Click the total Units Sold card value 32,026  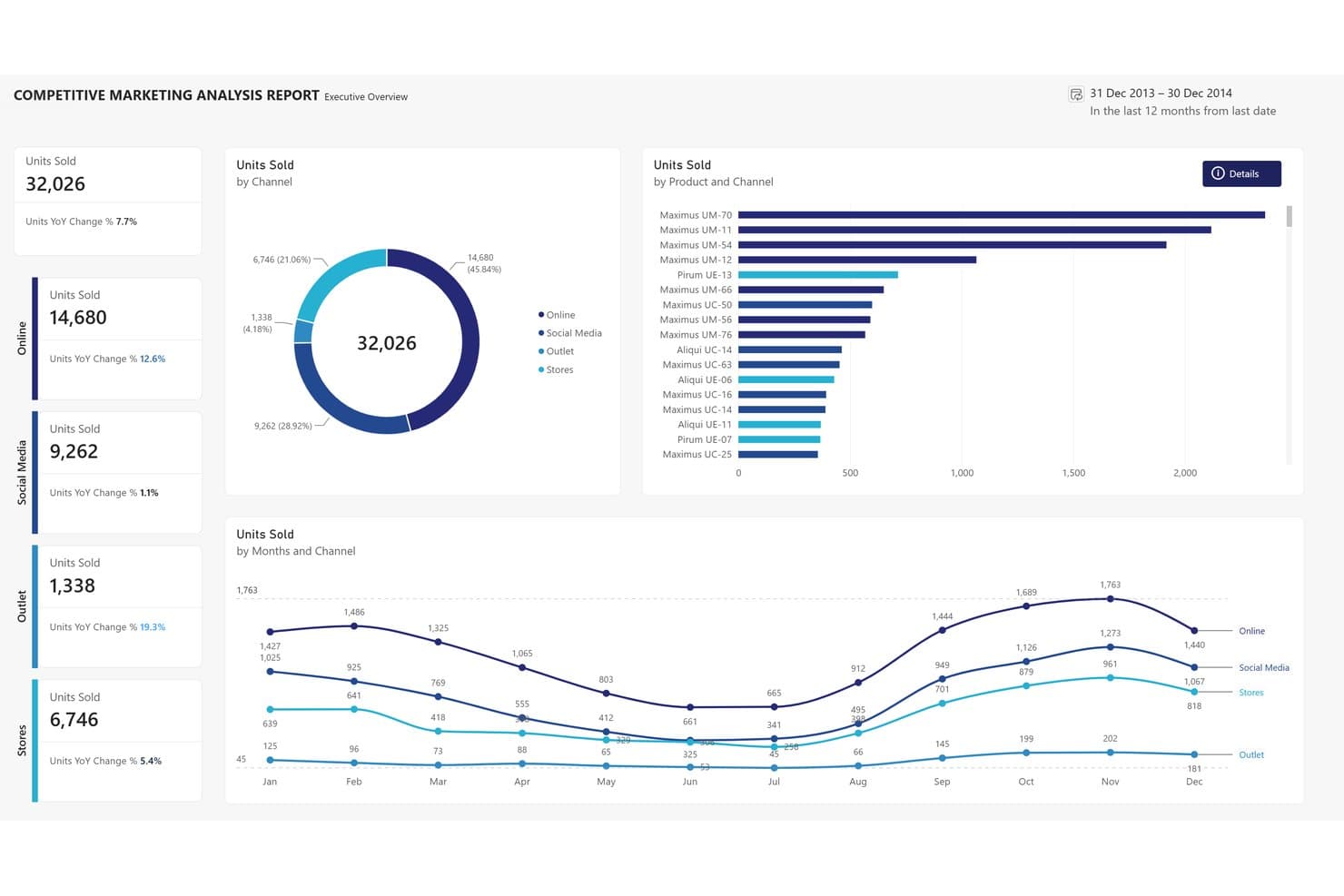(x=55, y=184)
